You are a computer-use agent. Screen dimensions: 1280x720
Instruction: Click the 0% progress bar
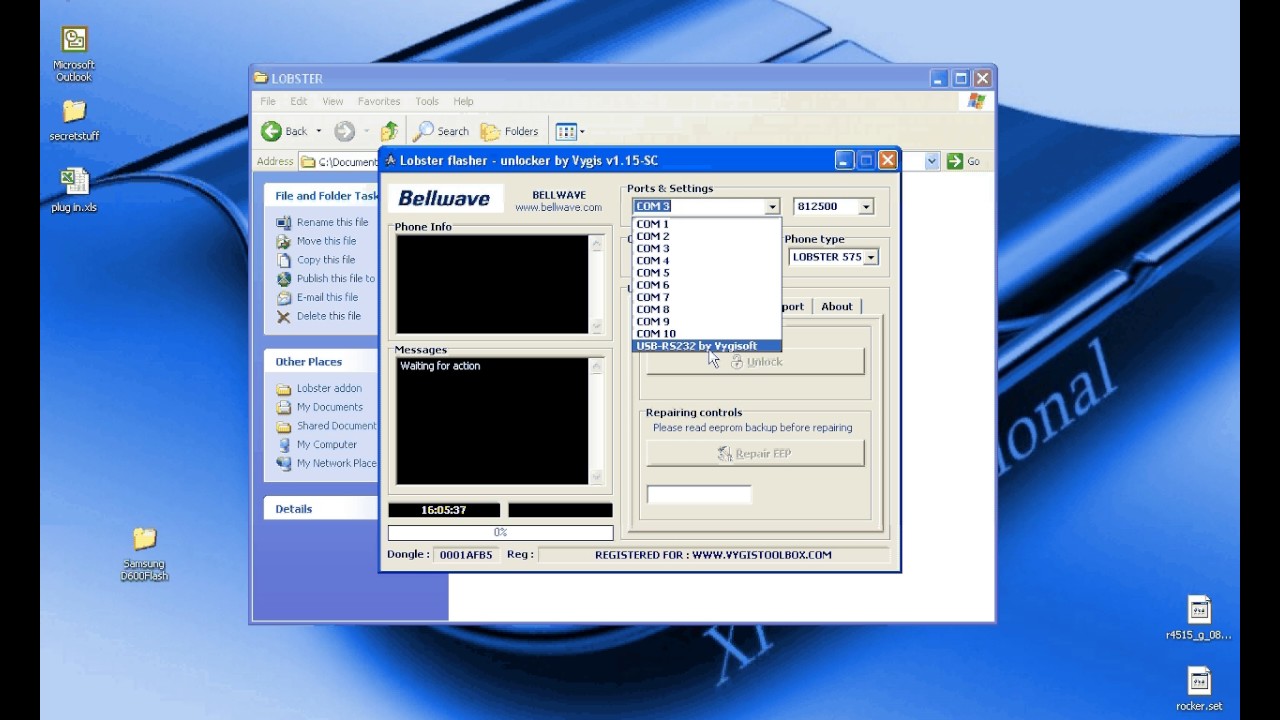pos(500,533)
